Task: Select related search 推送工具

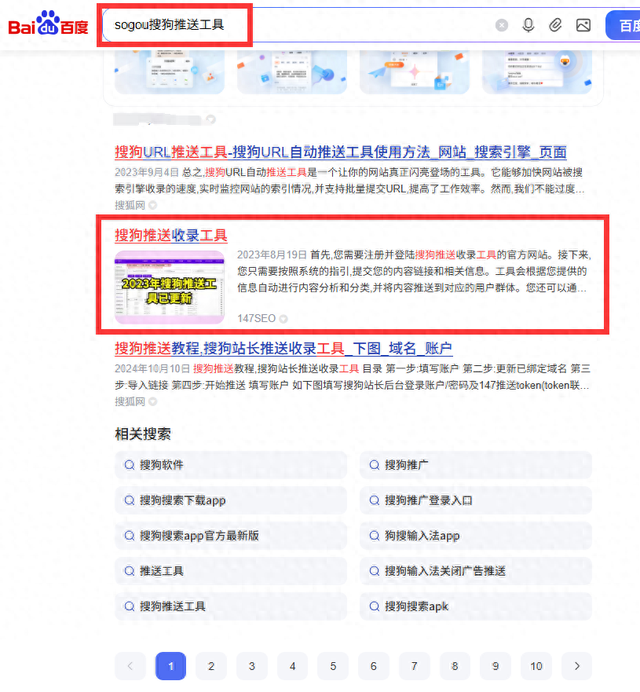Action: (x=231, y=571)
